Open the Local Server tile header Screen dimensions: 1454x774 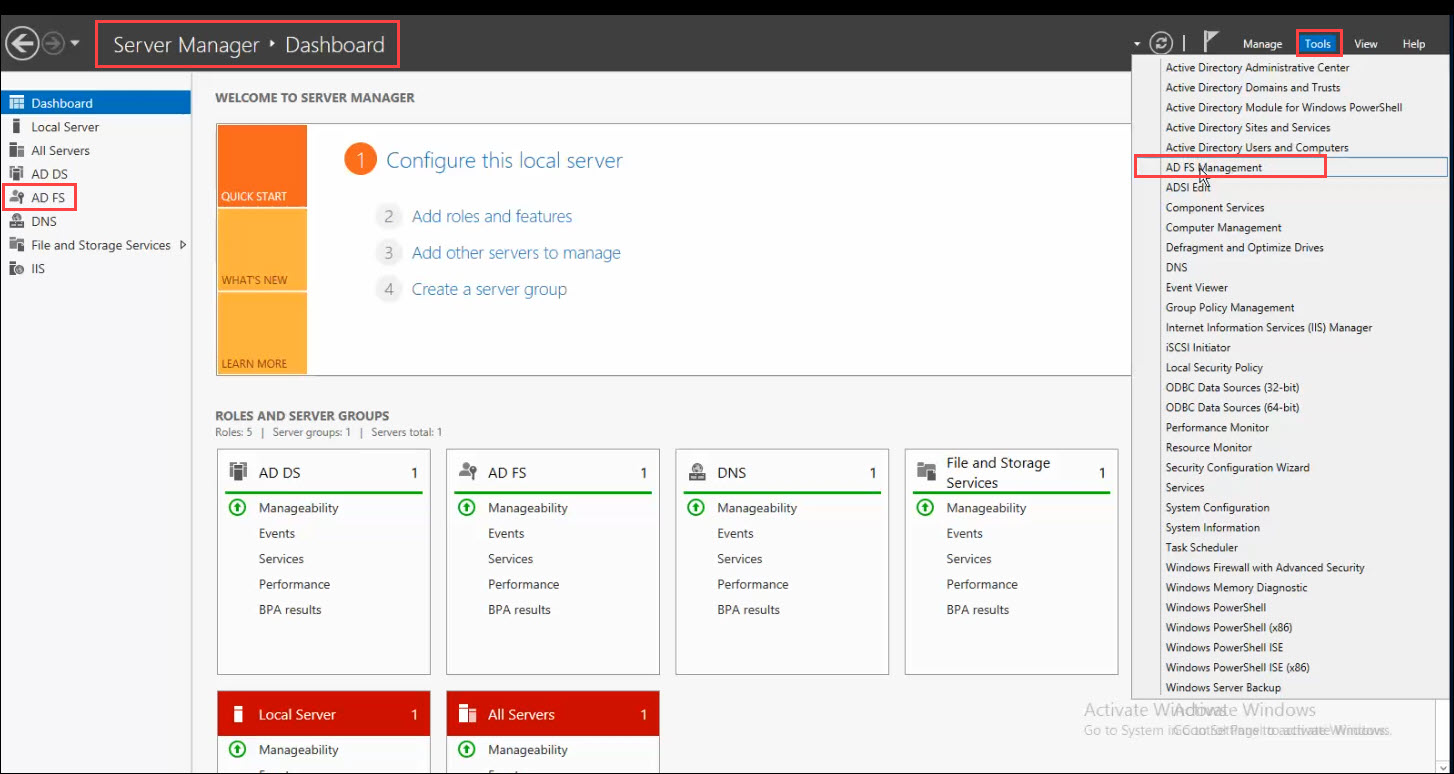[x=324, y=714]
